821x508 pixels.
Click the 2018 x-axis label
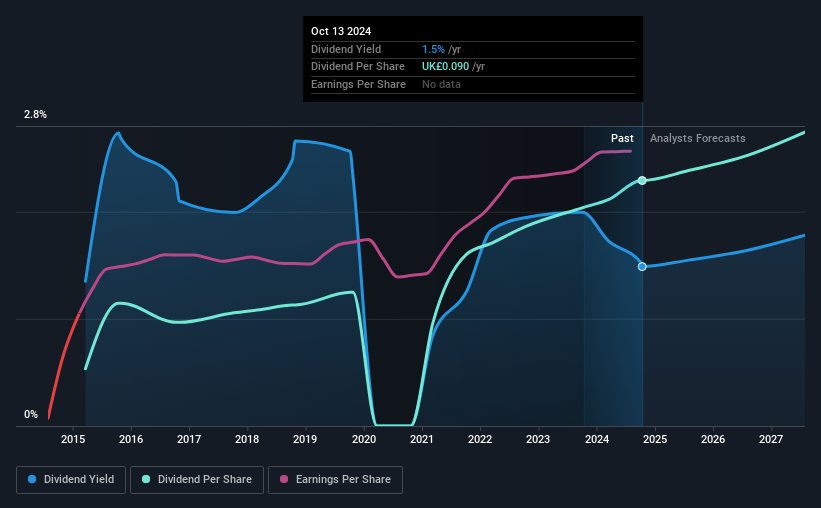click(x=247, y=439)
